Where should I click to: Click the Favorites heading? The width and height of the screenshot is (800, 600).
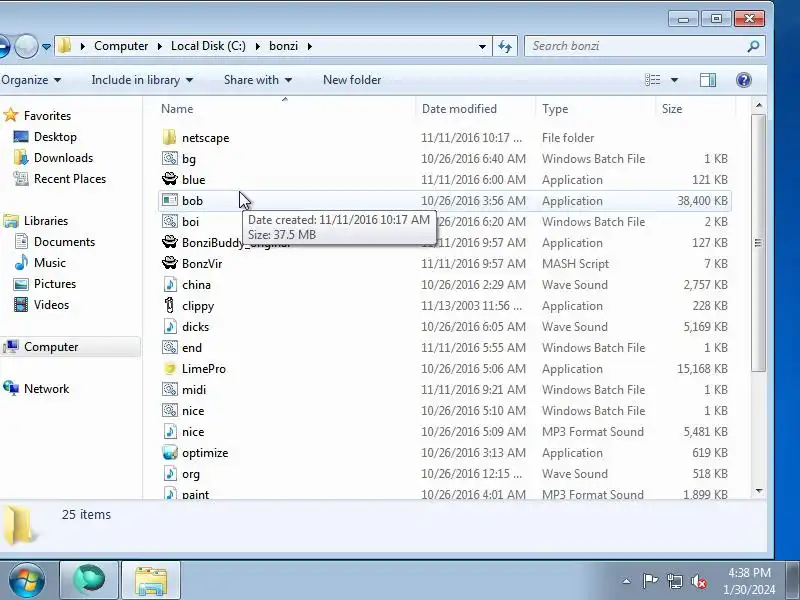coord(47,116)
